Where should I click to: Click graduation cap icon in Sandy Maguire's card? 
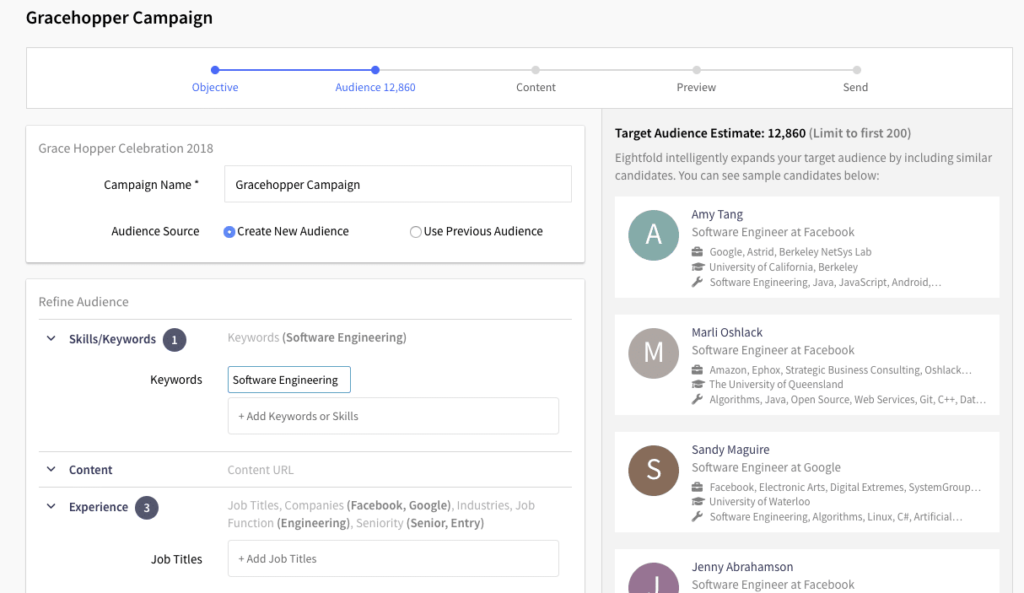tap(697, 502)
